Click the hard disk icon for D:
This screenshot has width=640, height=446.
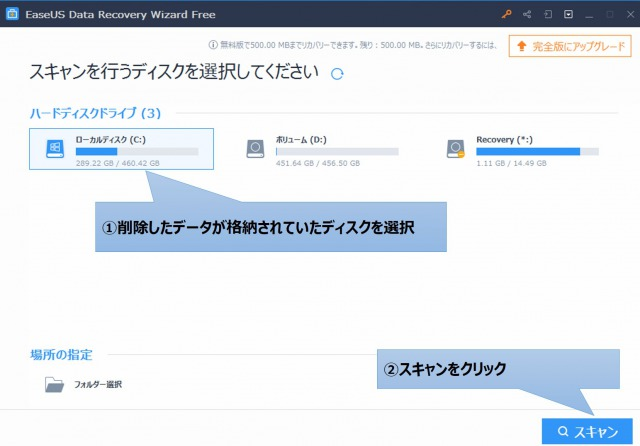(x=255, y=149)
